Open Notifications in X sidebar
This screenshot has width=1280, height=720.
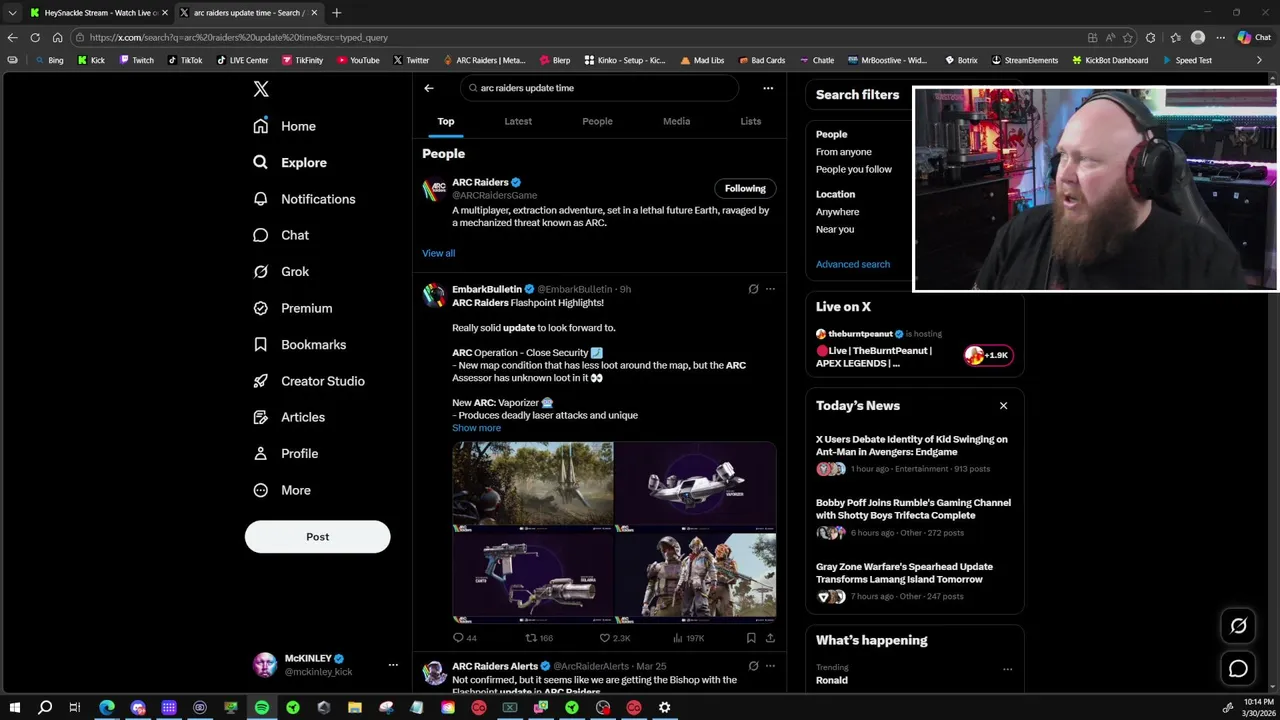[x=304, y=199]
